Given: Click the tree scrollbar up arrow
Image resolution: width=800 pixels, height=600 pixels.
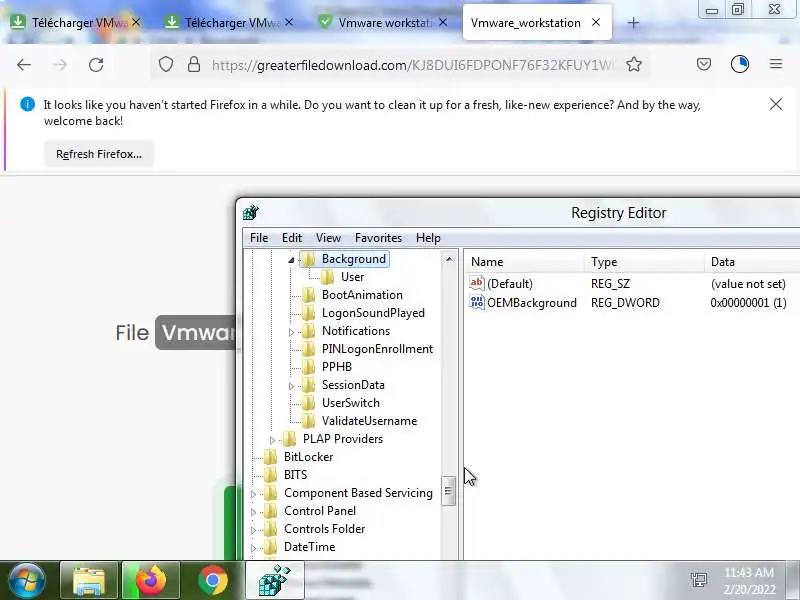Looking at the screenshot, I should [x=449, y=259].
